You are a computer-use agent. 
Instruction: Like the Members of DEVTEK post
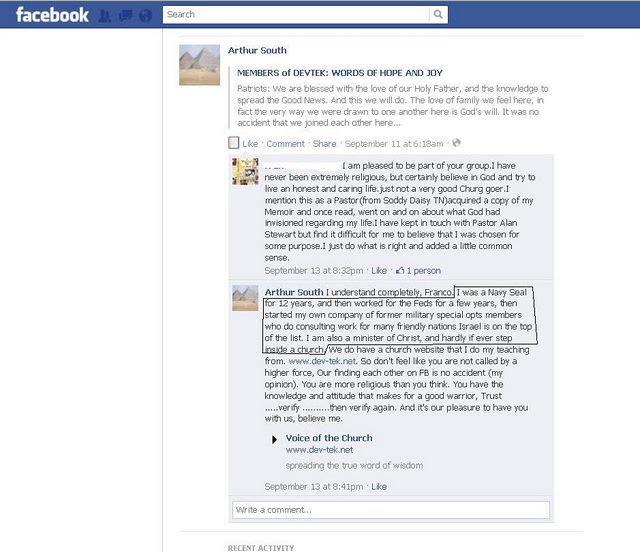(x=250, y=144)
